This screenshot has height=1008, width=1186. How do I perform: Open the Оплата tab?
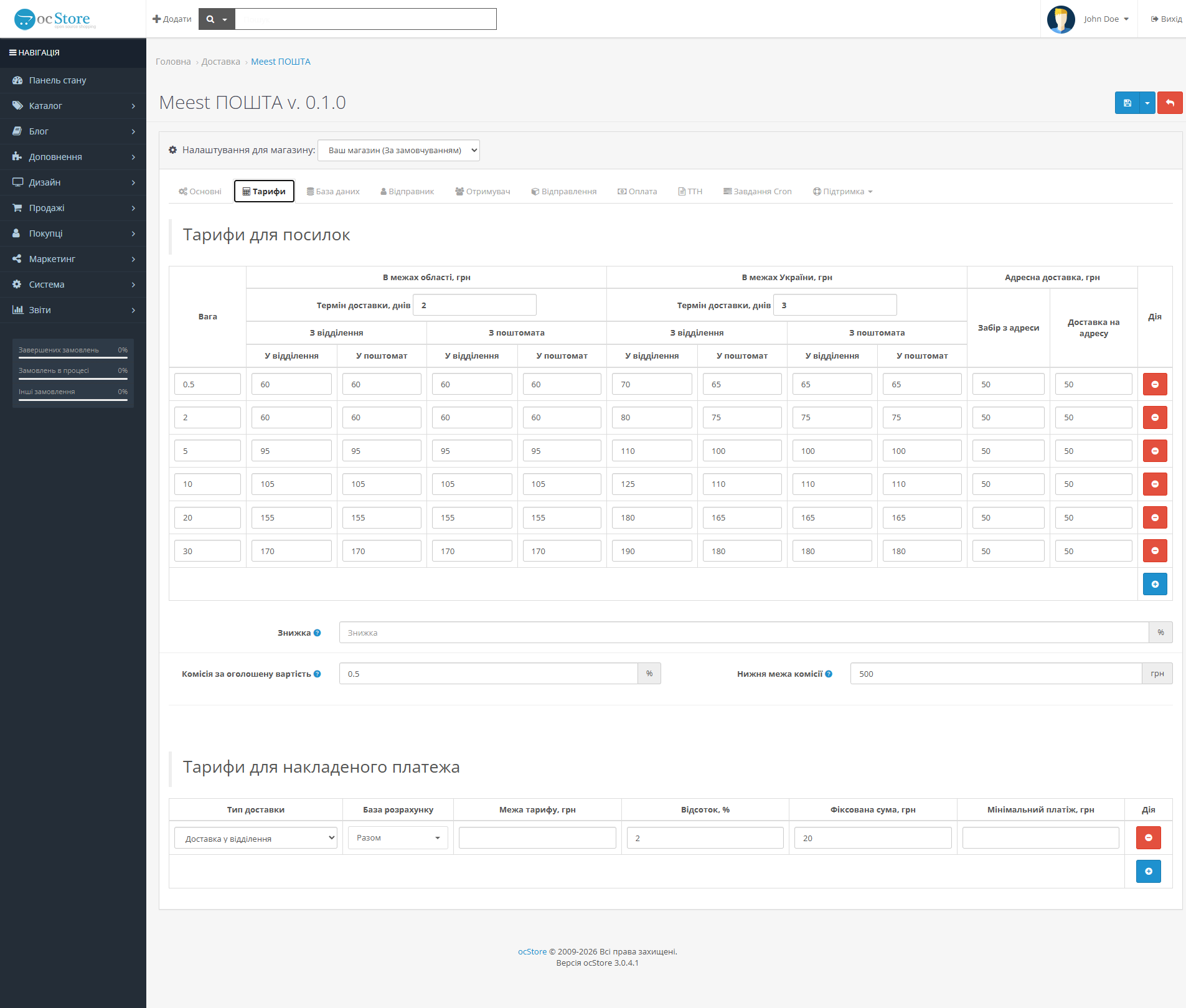[638, 192]
